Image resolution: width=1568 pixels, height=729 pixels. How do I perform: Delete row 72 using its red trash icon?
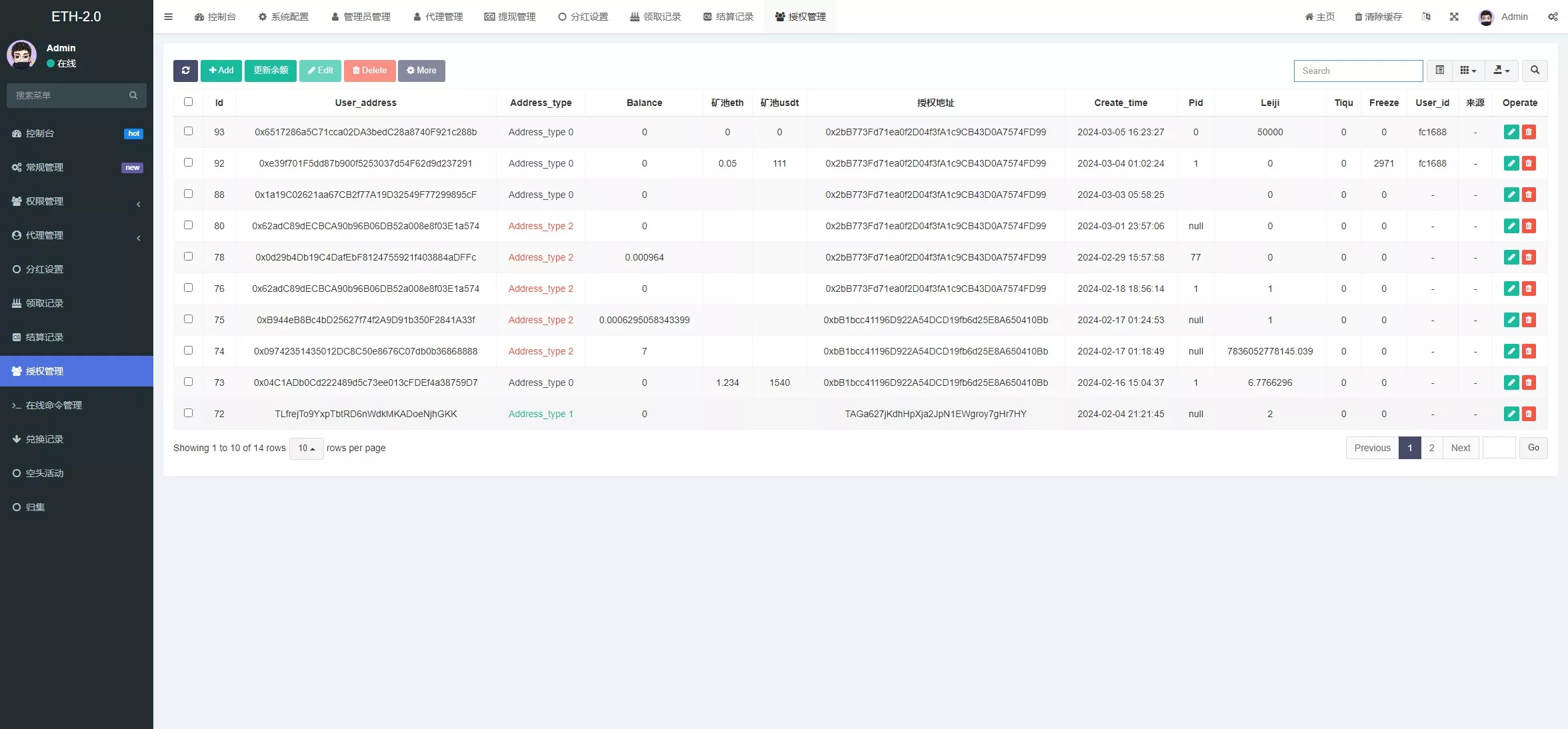pos(1529,414)
